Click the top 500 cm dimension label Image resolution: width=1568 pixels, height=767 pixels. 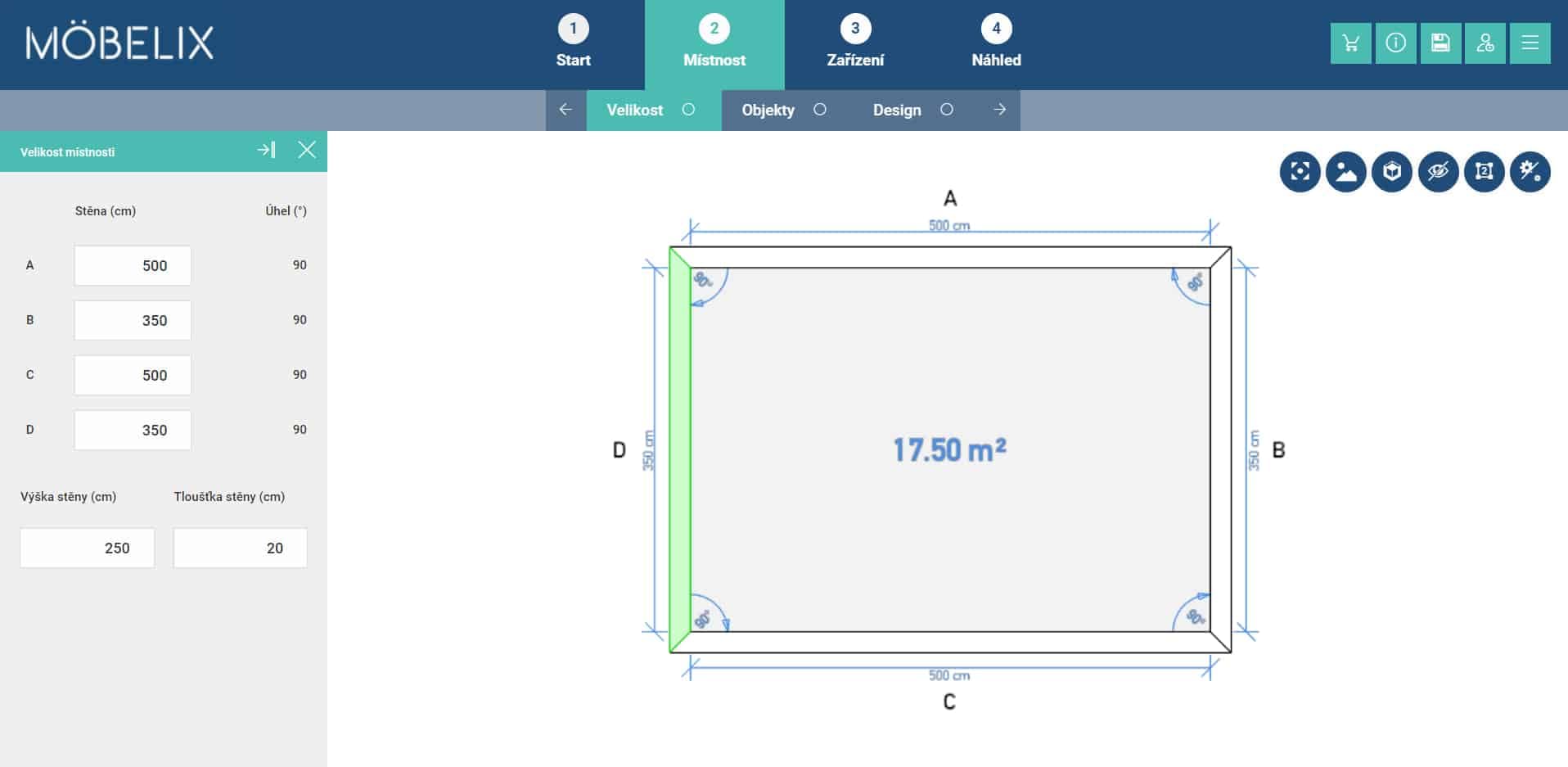(949, 225)
